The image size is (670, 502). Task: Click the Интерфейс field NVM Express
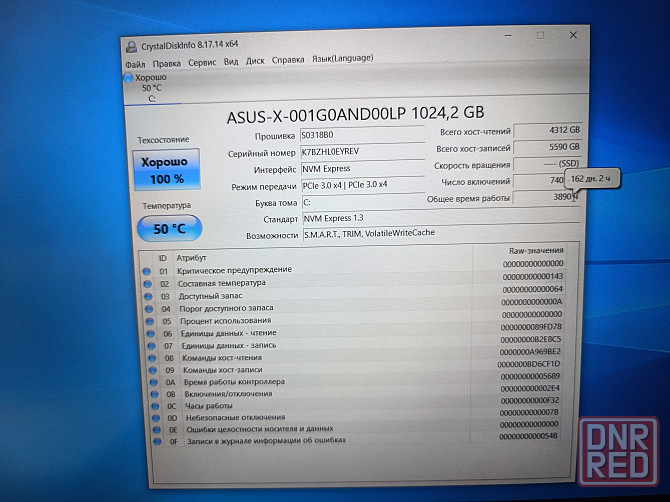363,168
